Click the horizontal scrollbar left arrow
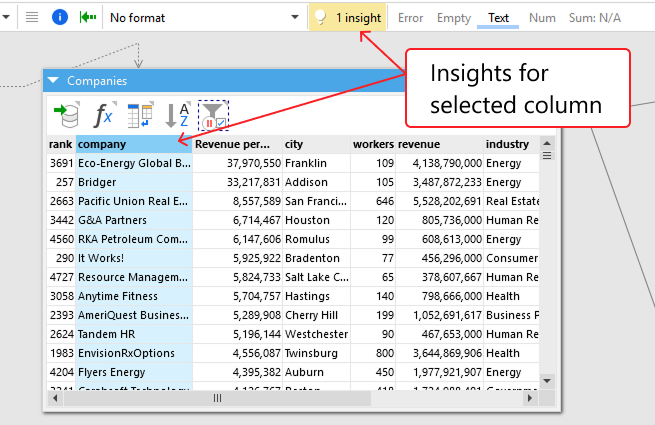 [55, 398]
